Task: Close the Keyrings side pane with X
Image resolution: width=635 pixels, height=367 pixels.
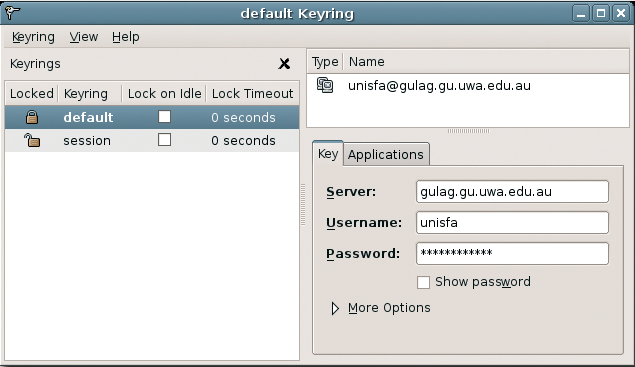Action: [284, 64]
